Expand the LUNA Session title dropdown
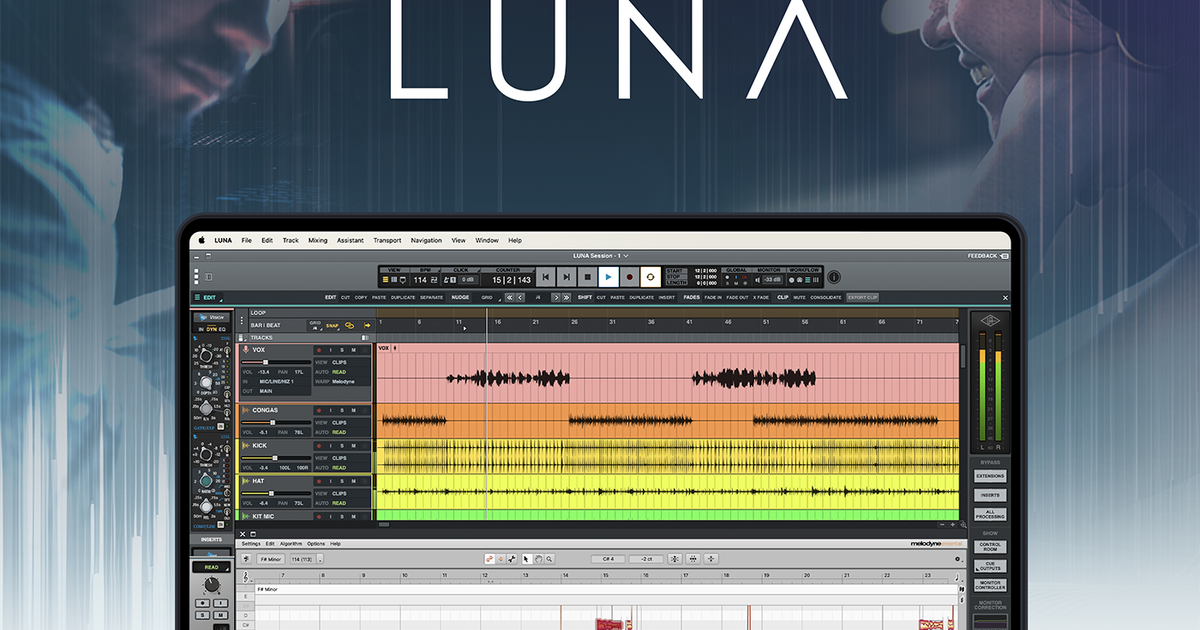Viewport: 1200px width, 630px height. pos(625,256)
